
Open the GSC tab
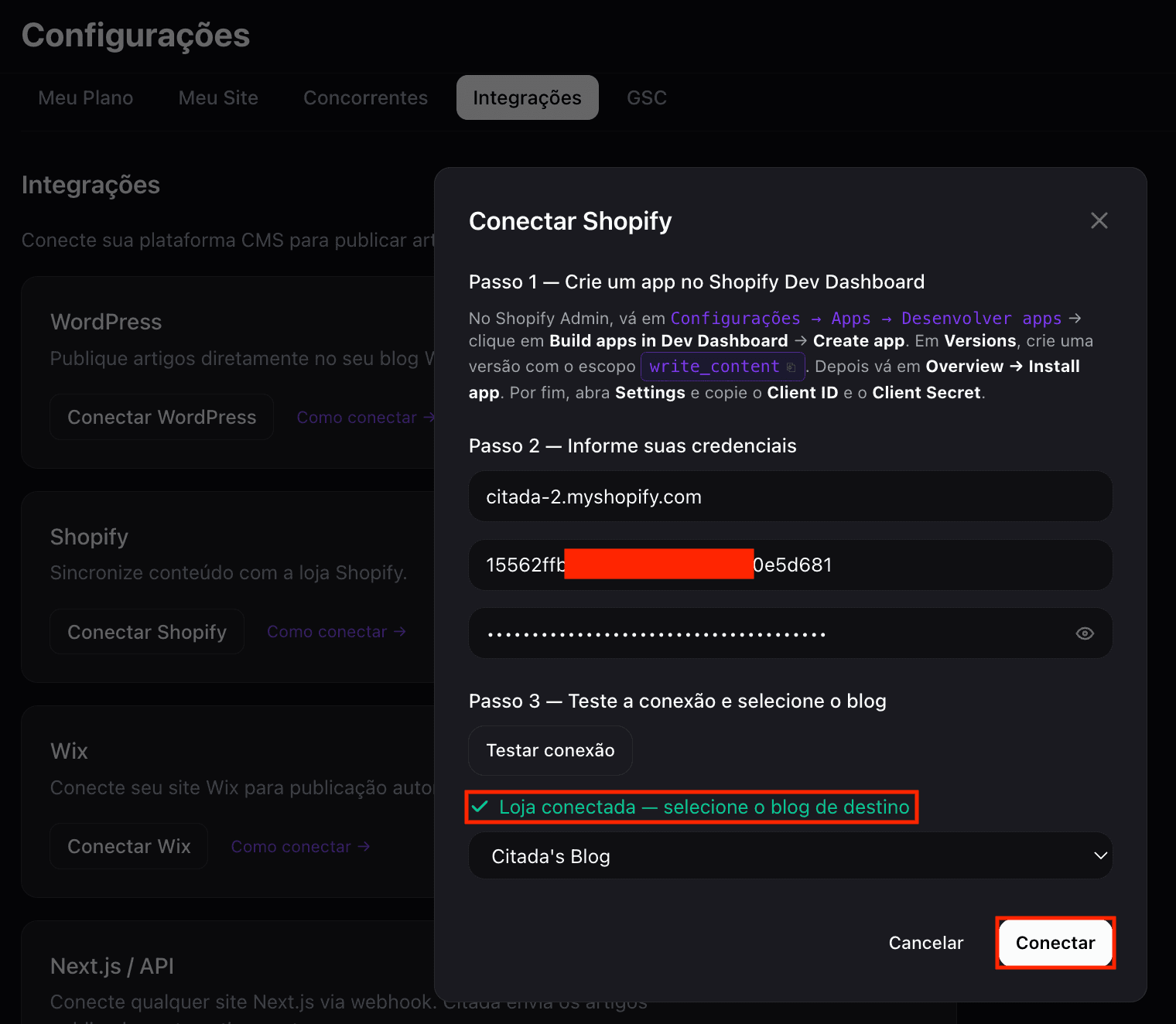647,97
